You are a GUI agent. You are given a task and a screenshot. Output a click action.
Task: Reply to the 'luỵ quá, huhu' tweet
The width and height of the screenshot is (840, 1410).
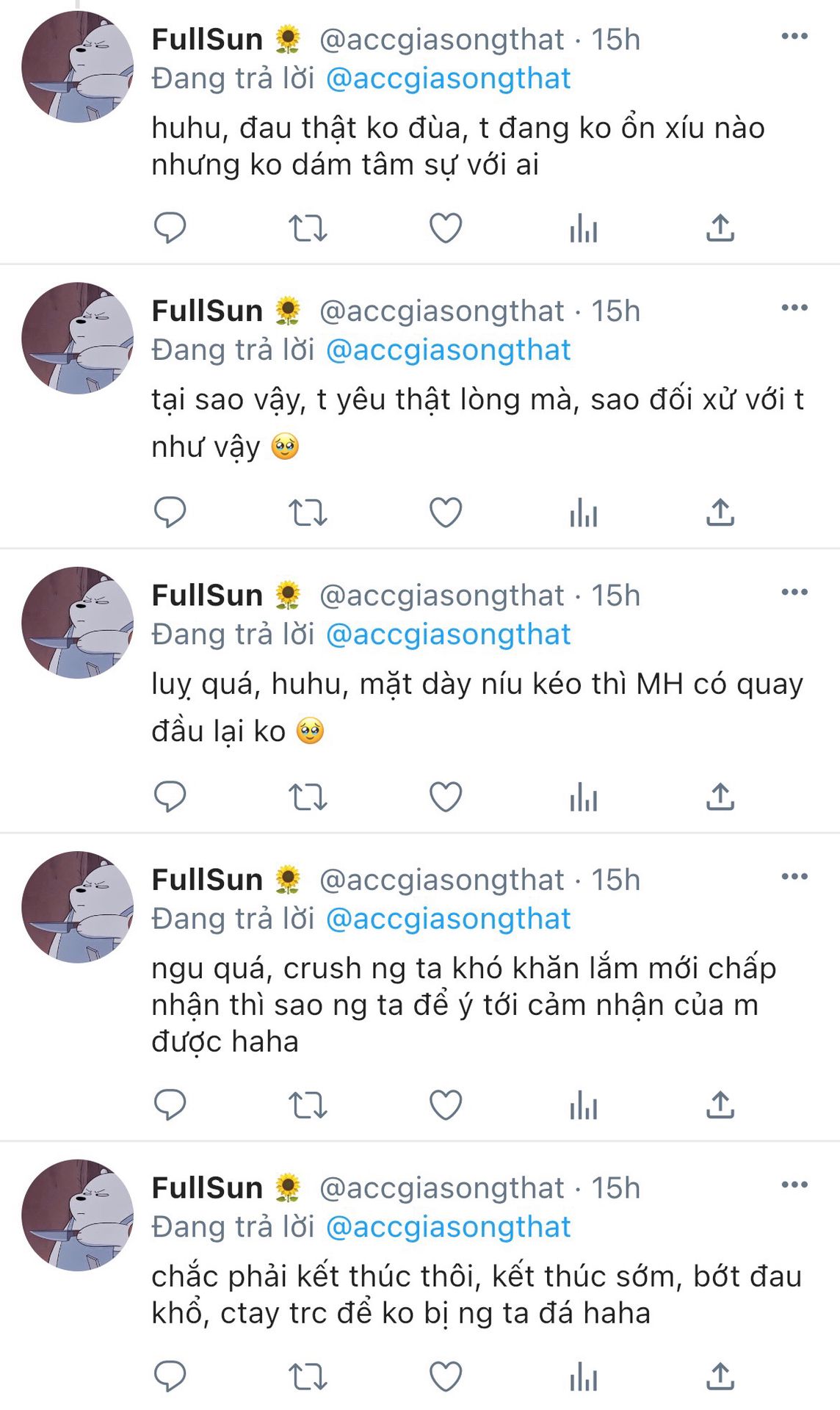[170, 797]
